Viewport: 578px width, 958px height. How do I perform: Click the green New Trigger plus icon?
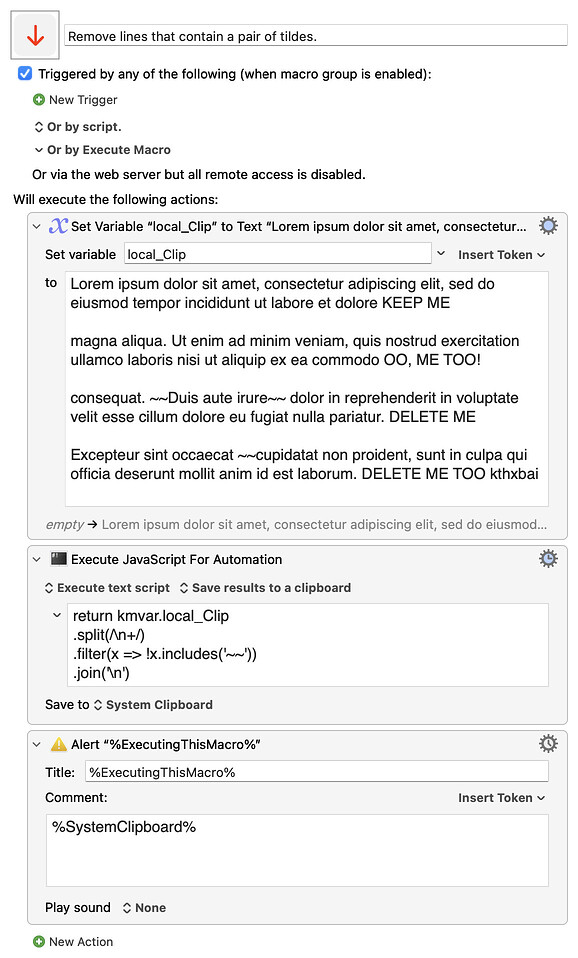(39, 100)
